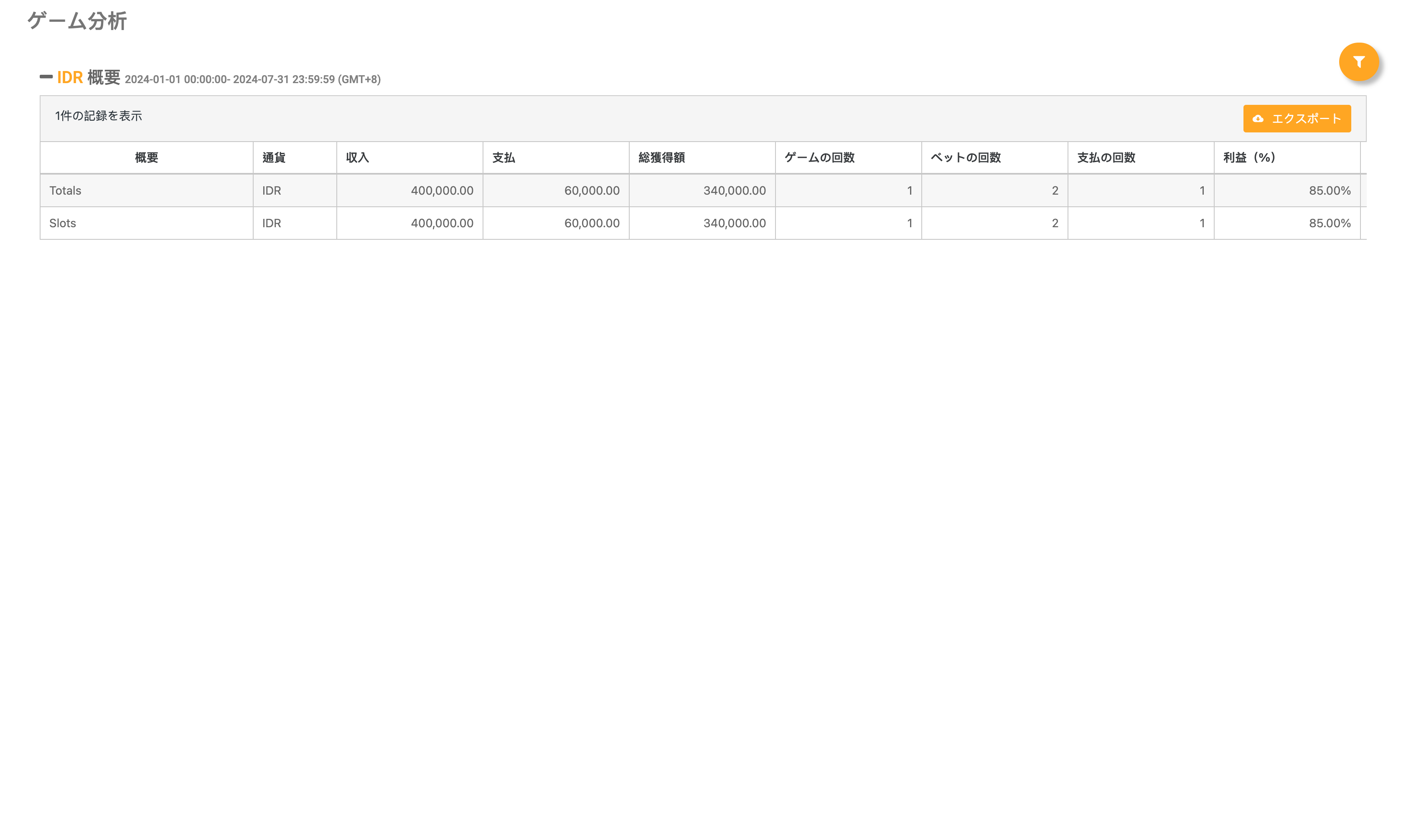
Task: Sort by 通貨 column header
Action: tap(273, 157)
